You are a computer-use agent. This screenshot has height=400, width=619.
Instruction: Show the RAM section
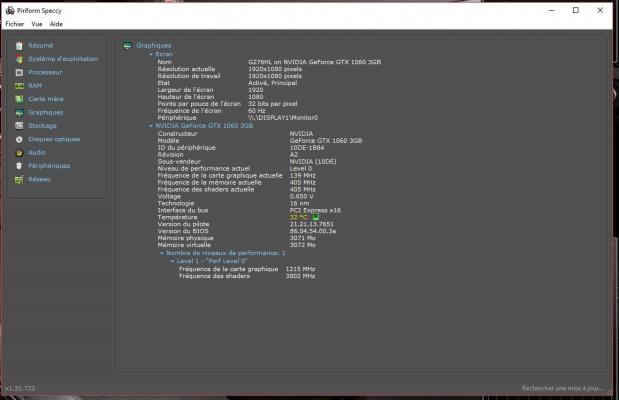(35, 85)
